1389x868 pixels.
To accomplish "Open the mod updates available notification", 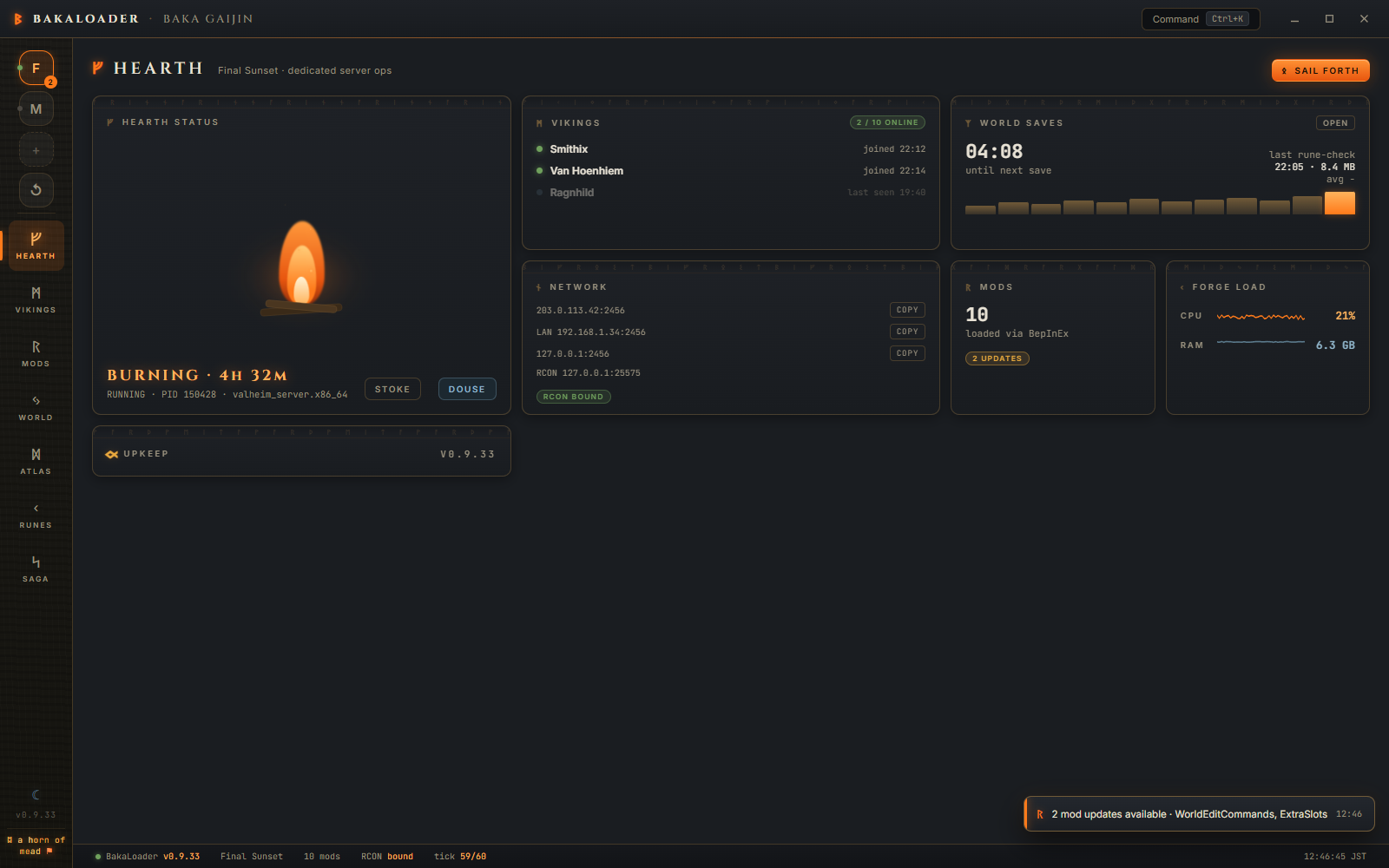I will [1199, 814].
